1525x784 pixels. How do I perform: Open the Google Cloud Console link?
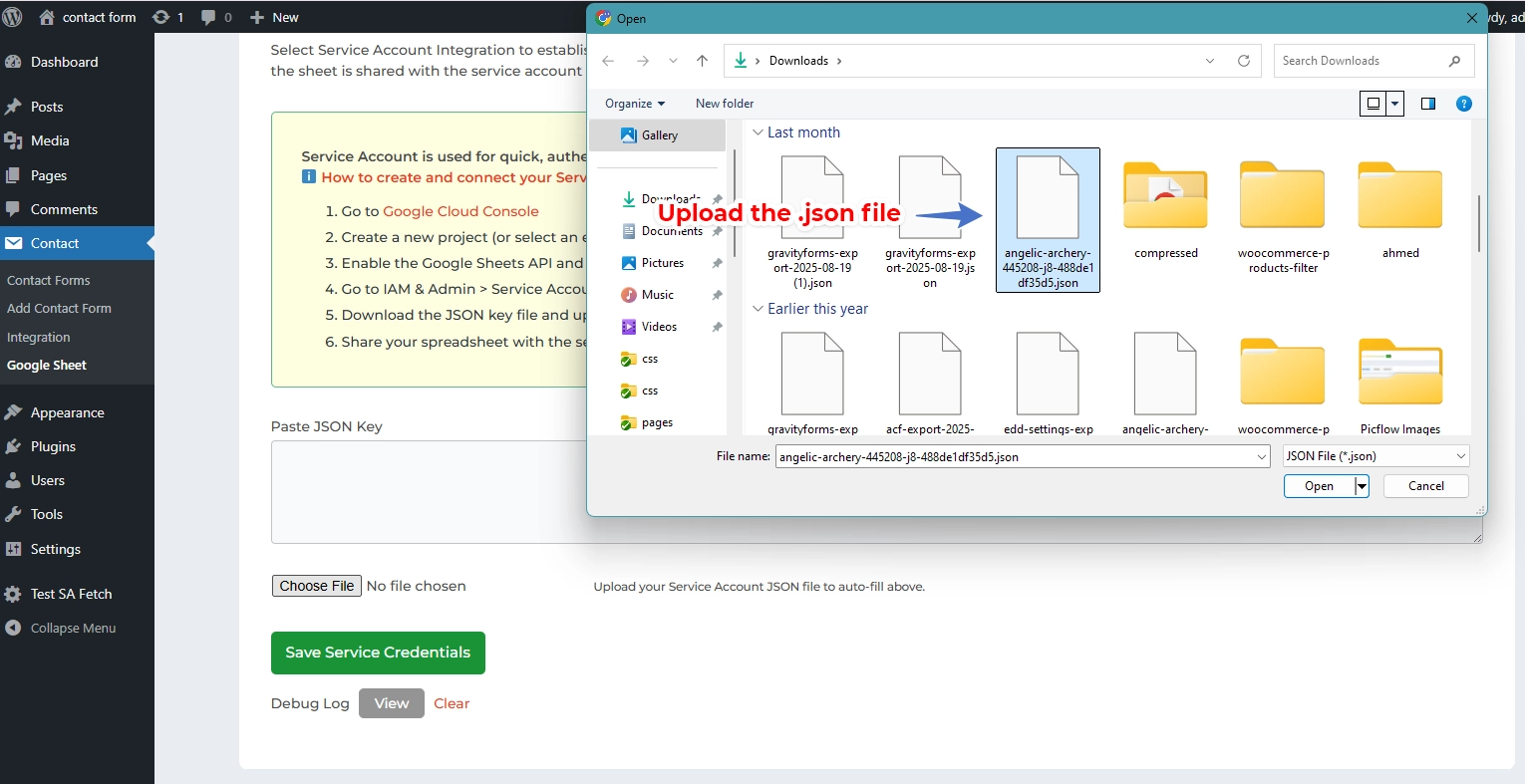click(460, 211)
